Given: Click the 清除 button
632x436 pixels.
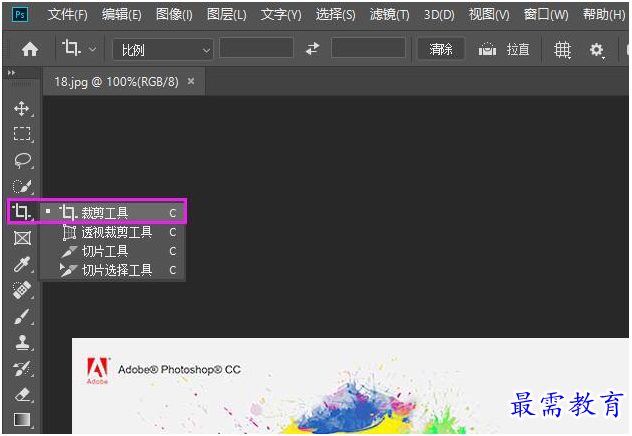Looking at the screenshot, I should tap(441, 49).
